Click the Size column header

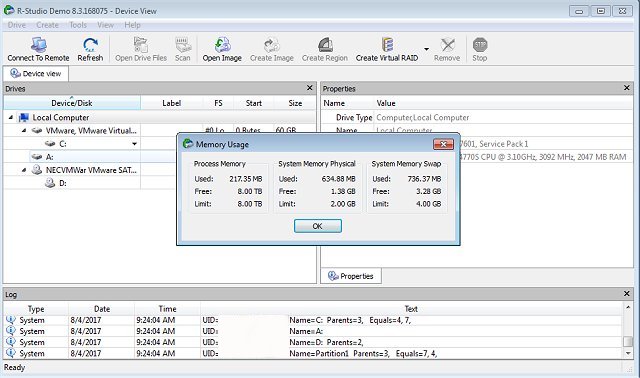tap(295, 103)
